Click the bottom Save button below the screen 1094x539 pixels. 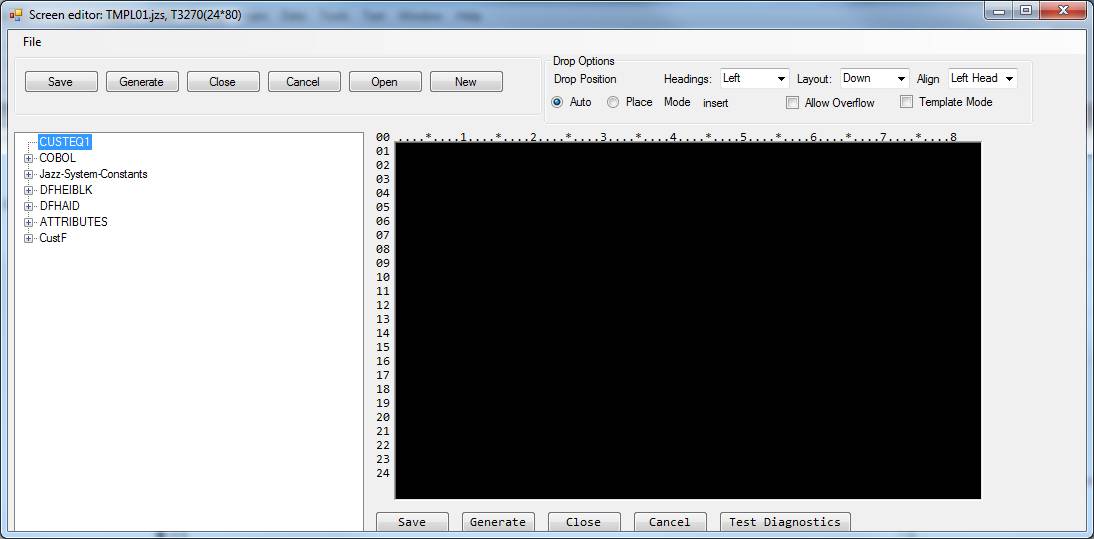(412, 522)
